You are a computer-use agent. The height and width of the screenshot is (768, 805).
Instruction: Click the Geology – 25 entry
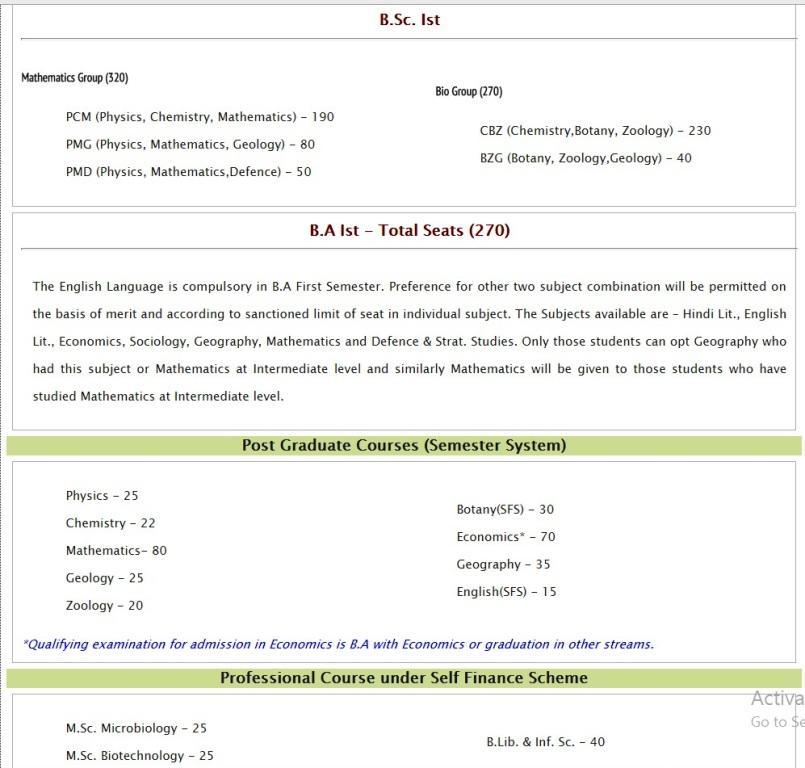(x=104, y=578)
